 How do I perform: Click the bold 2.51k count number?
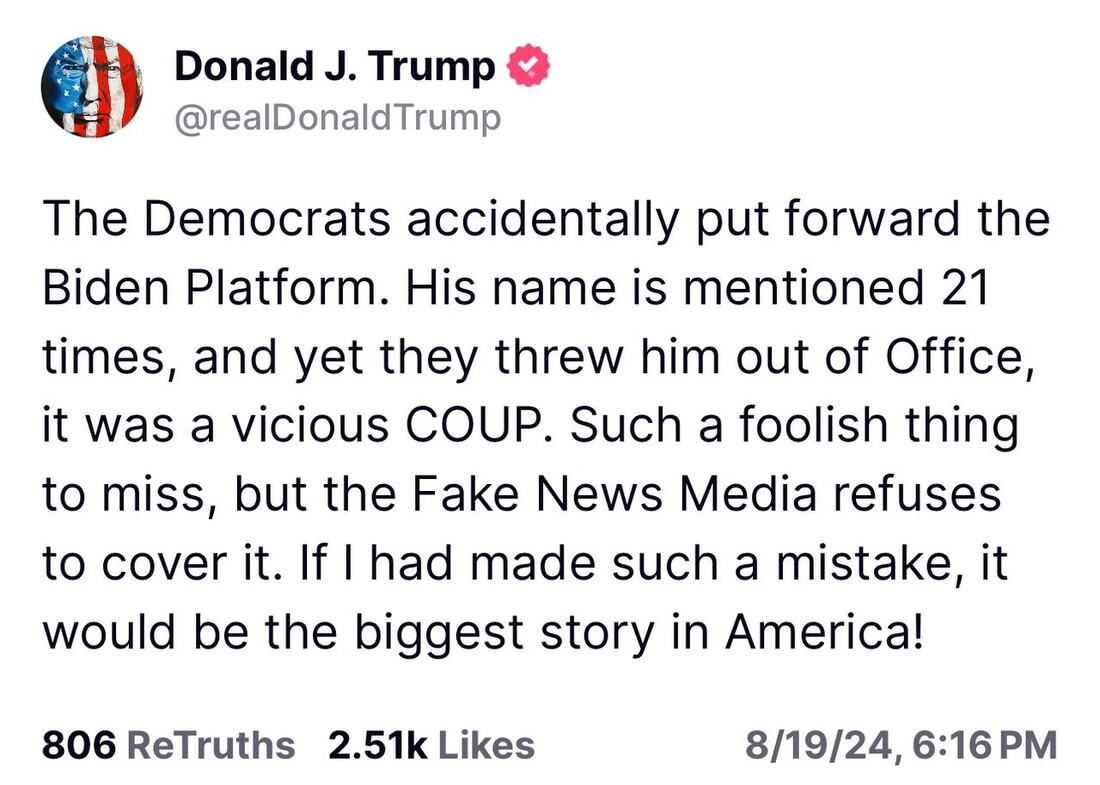(x=378, y=745)
